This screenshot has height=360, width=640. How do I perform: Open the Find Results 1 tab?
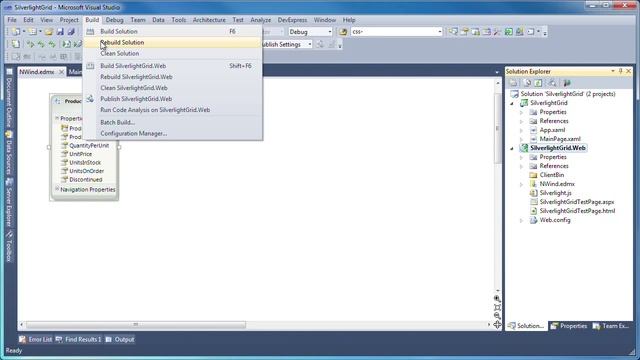[78, 340]
